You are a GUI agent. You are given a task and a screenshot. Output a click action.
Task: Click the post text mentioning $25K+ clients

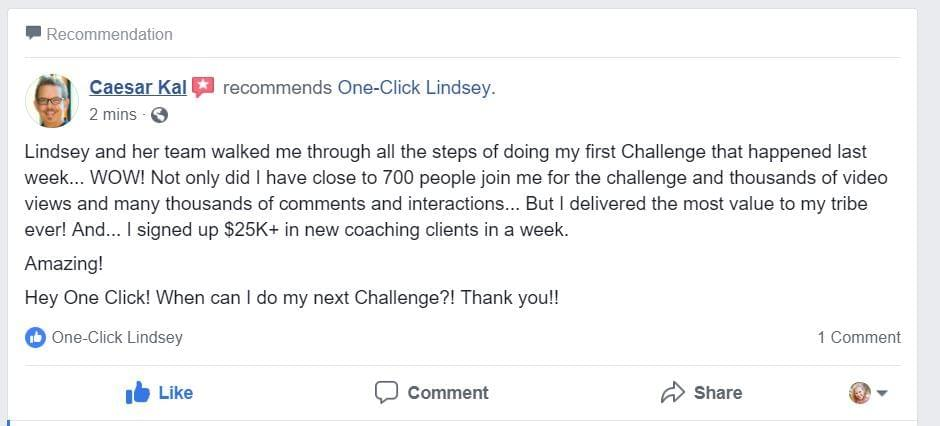coord(297,231)
